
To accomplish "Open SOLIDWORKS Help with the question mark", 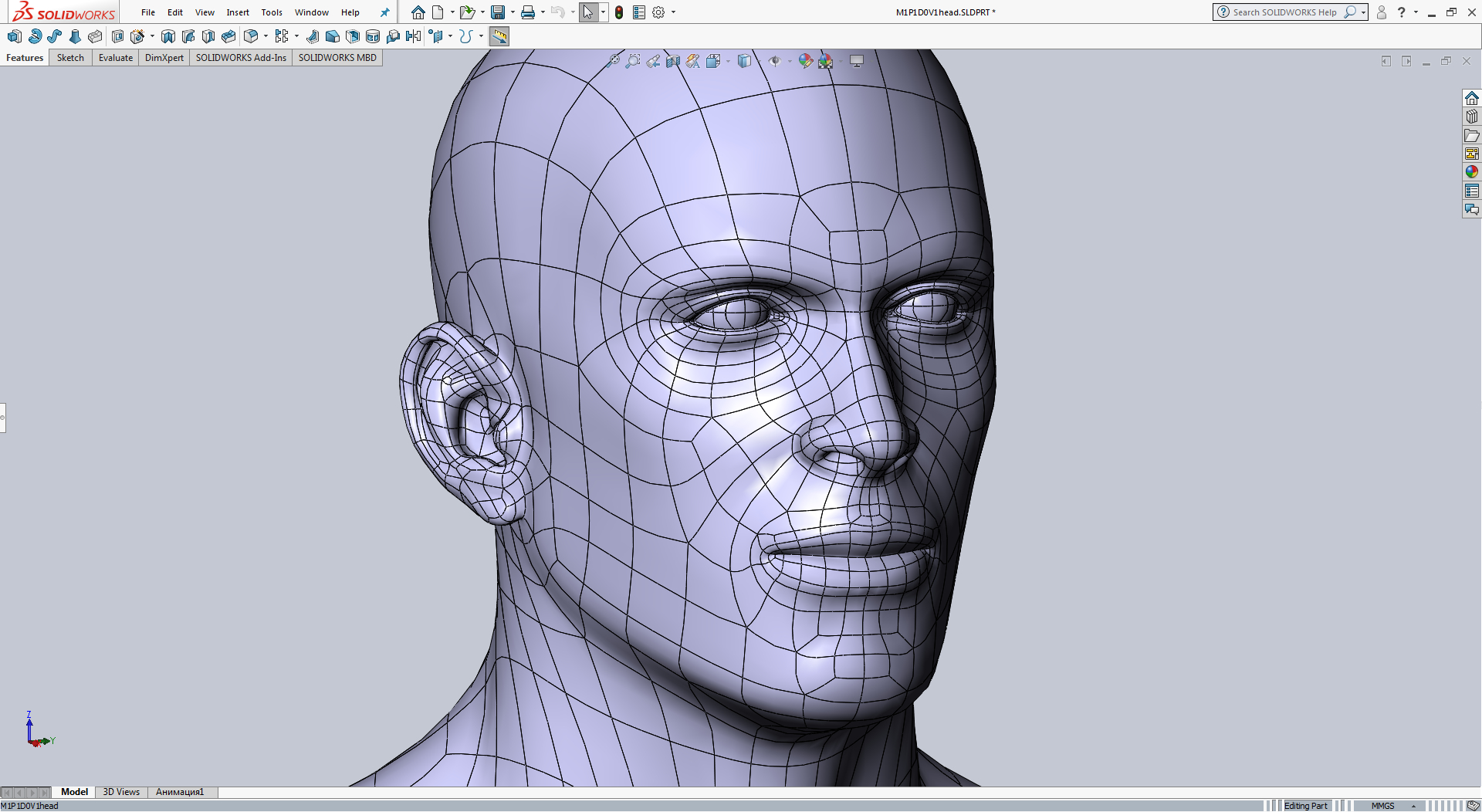I will (x=1402, y=12).
